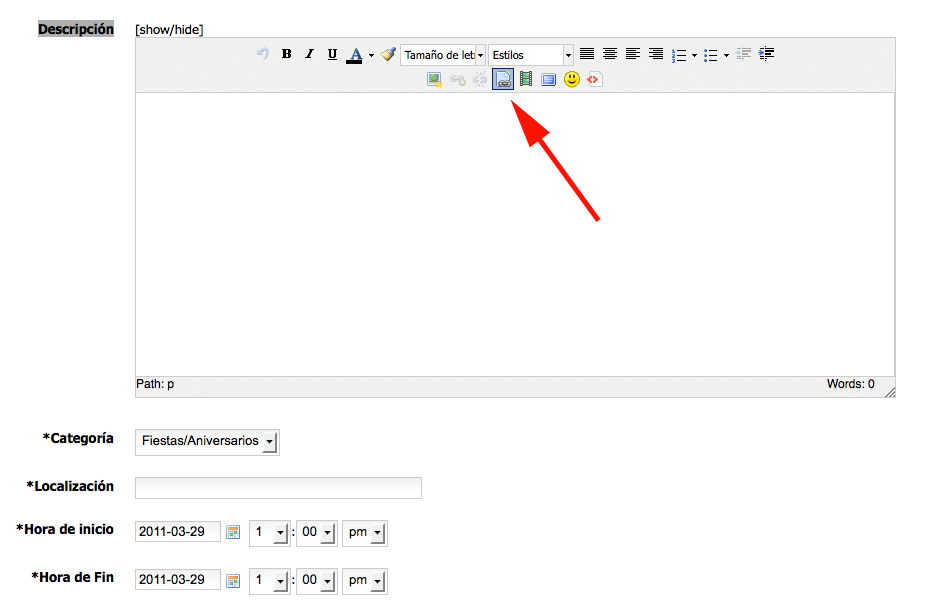The width and height of the screenshot is (936, 607).
Task: Open Hora de Fin hour dropdown
Action: [x=270, y=581]
